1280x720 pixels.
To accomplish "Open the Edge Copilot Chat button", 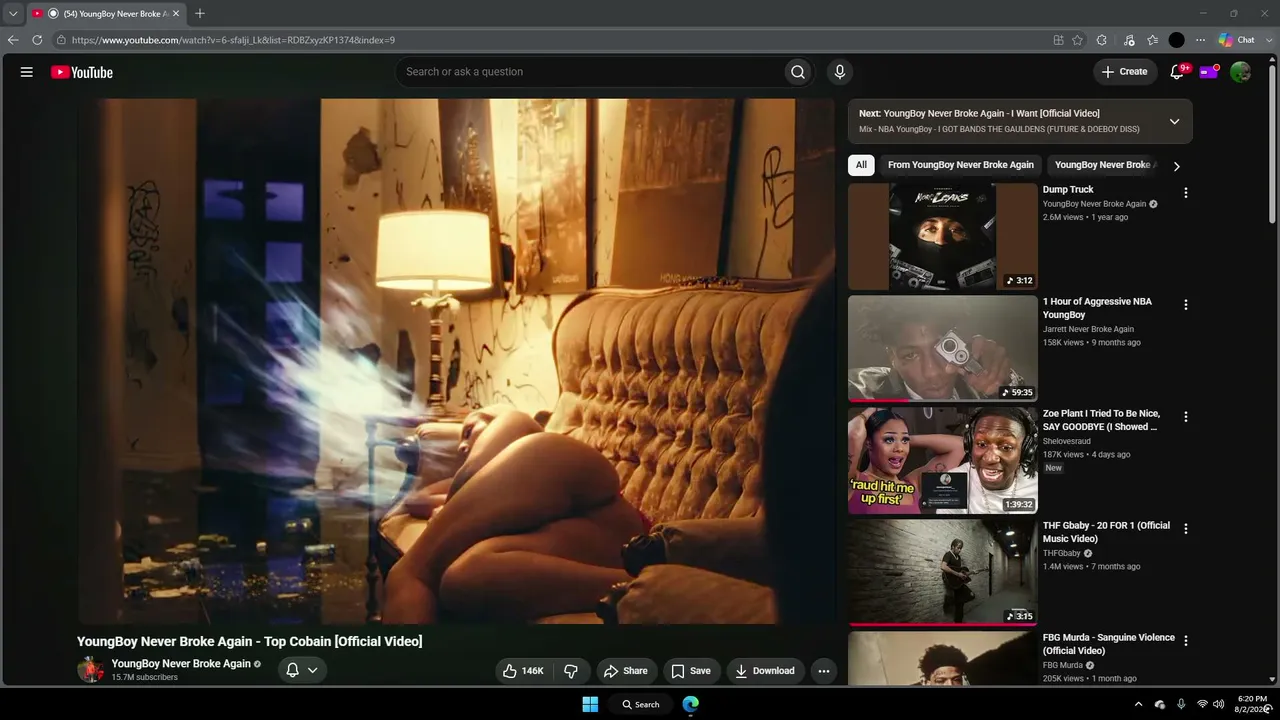I will (x=1237, y=40).
